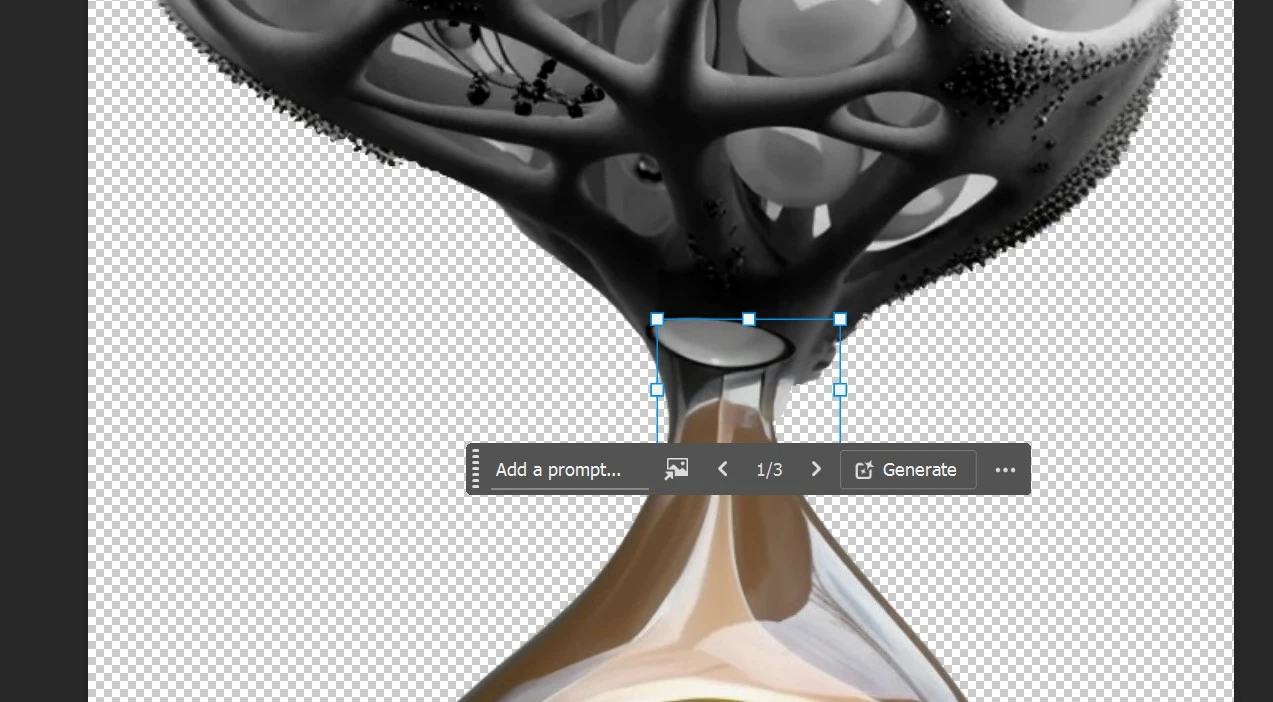Viewport: 1273px width, 702px height.
Task: Click the Add a prompt input field
Action: point(569,470)
